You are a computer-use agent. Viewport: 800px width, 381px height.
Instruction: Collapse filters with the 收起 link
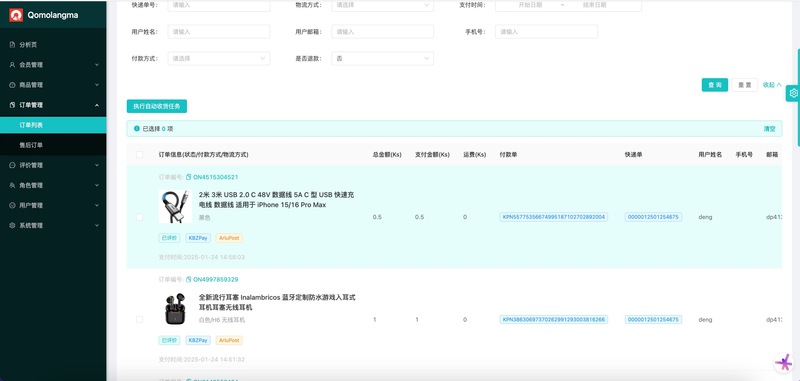pyautogui.click(x=772, y=85)
